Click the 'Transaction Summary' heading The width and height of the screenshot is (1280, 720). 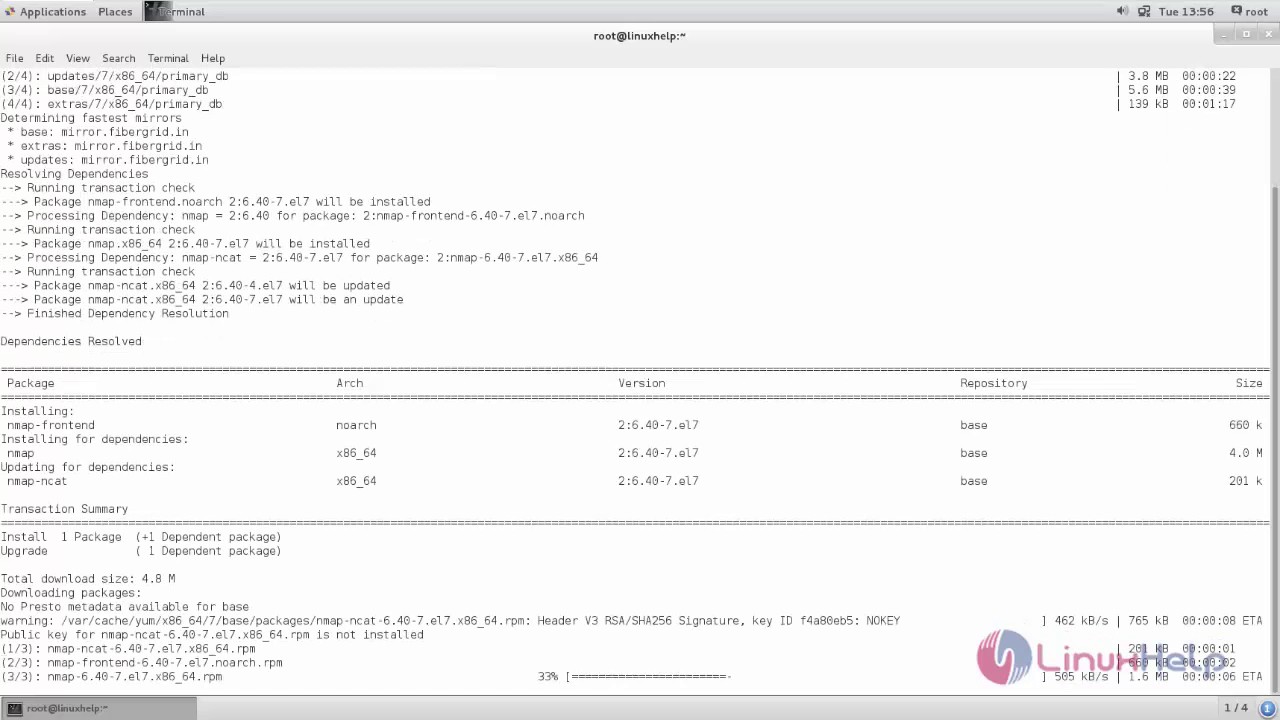click(x=64, y=509)
